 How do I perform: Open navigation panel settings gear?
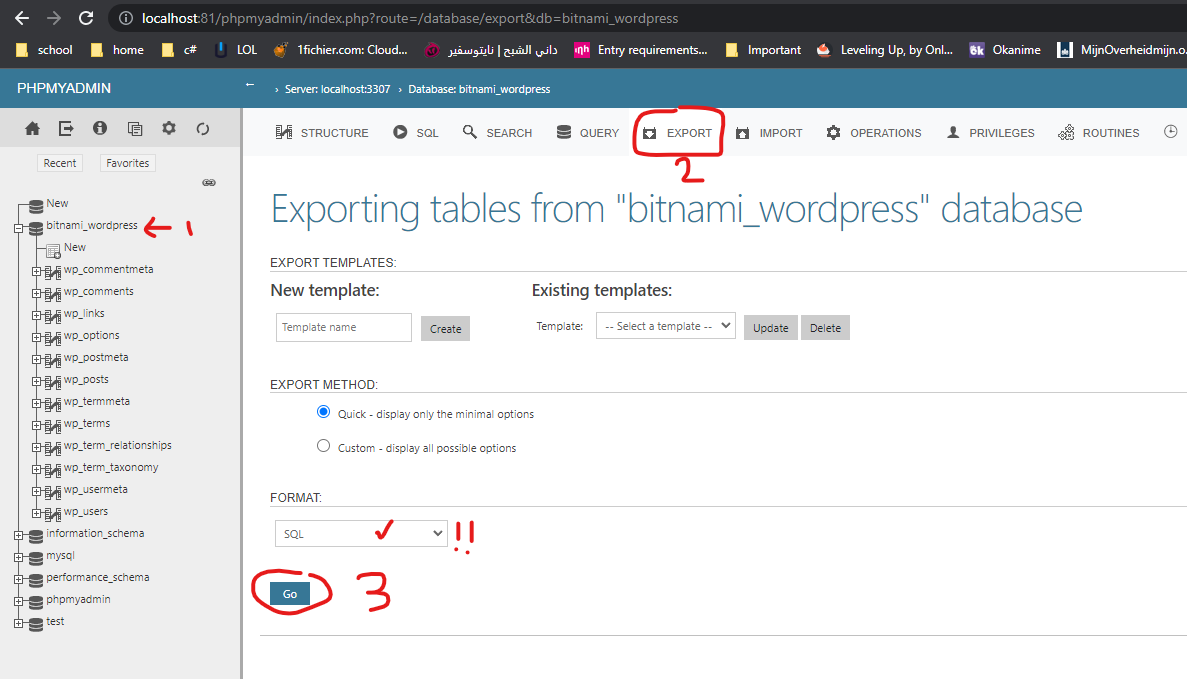[169, 128]
